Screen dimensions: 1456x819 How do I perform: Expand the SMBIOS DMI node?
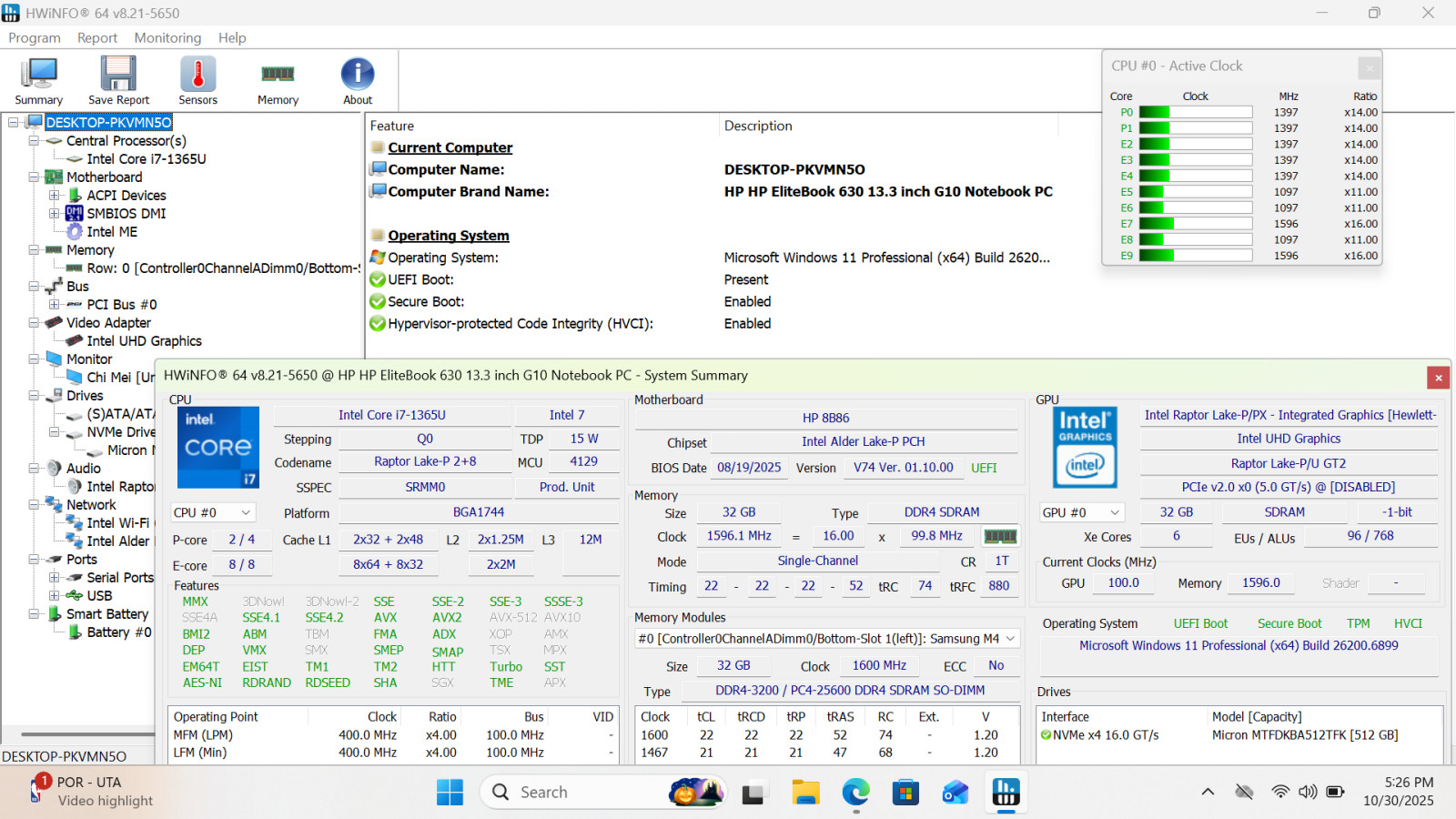55,214
